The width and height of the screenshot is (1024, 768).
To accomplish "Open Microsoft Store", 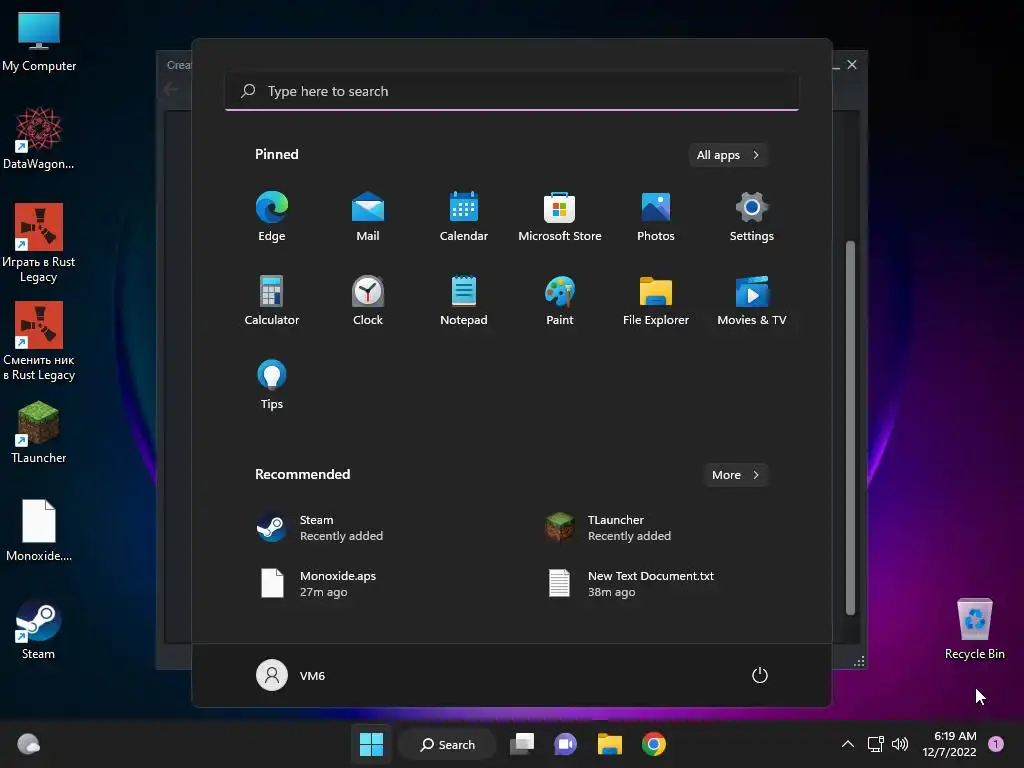I will click(x=560, y=216).
